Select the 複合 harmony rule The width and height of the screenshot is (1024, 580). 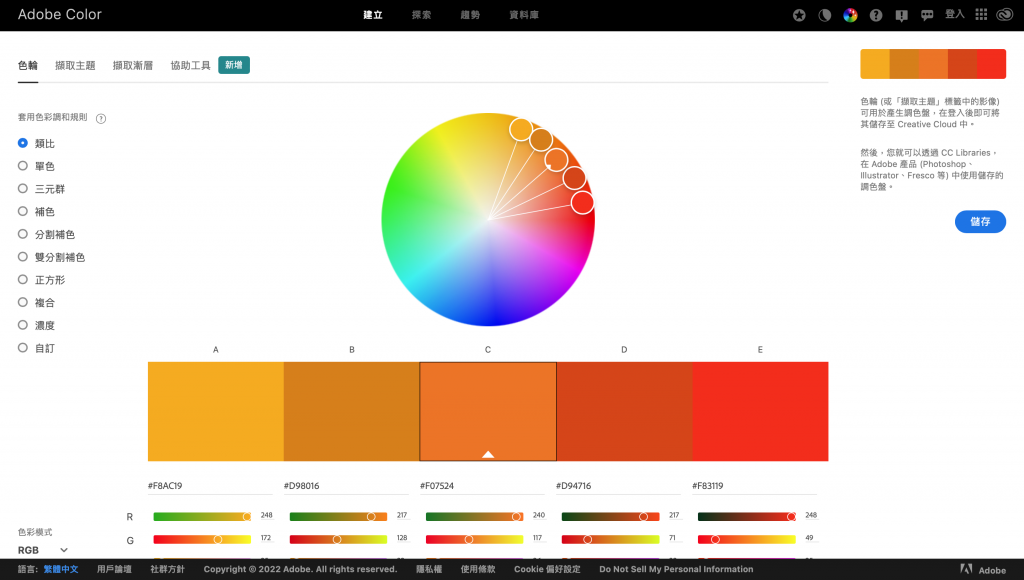point(37,302)
